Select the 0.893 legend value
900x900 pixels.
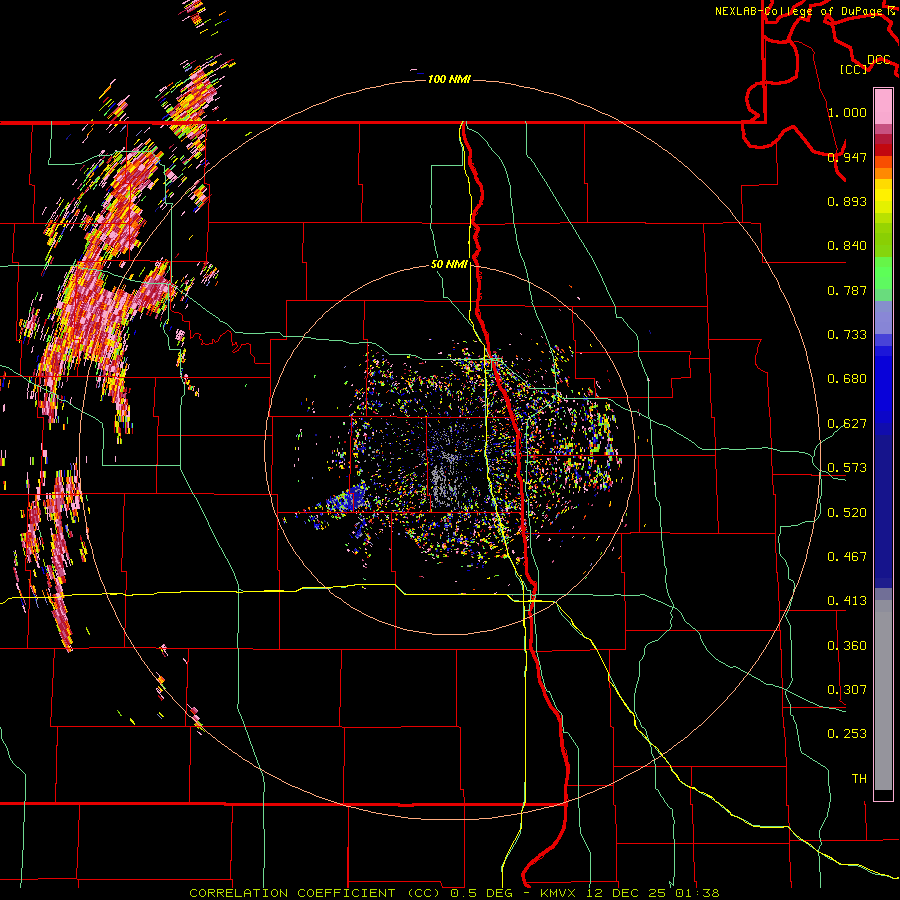pos(847,201)
